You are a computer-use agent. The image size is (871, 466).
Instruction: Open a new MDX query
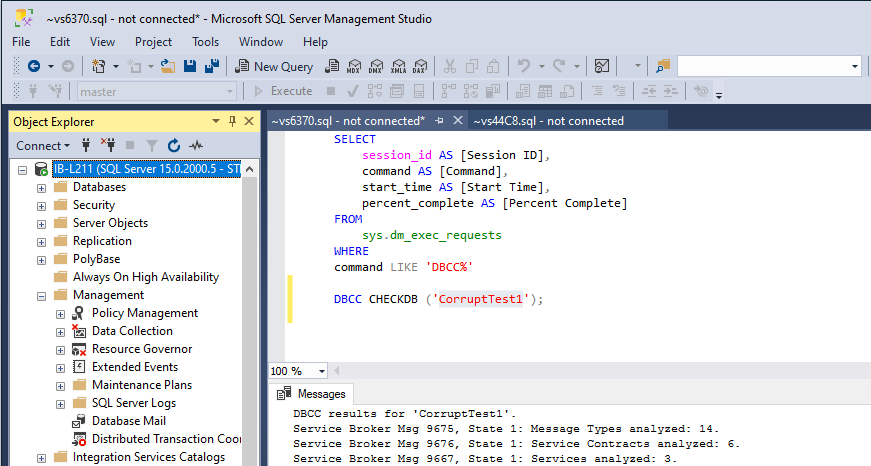(354, 67)
